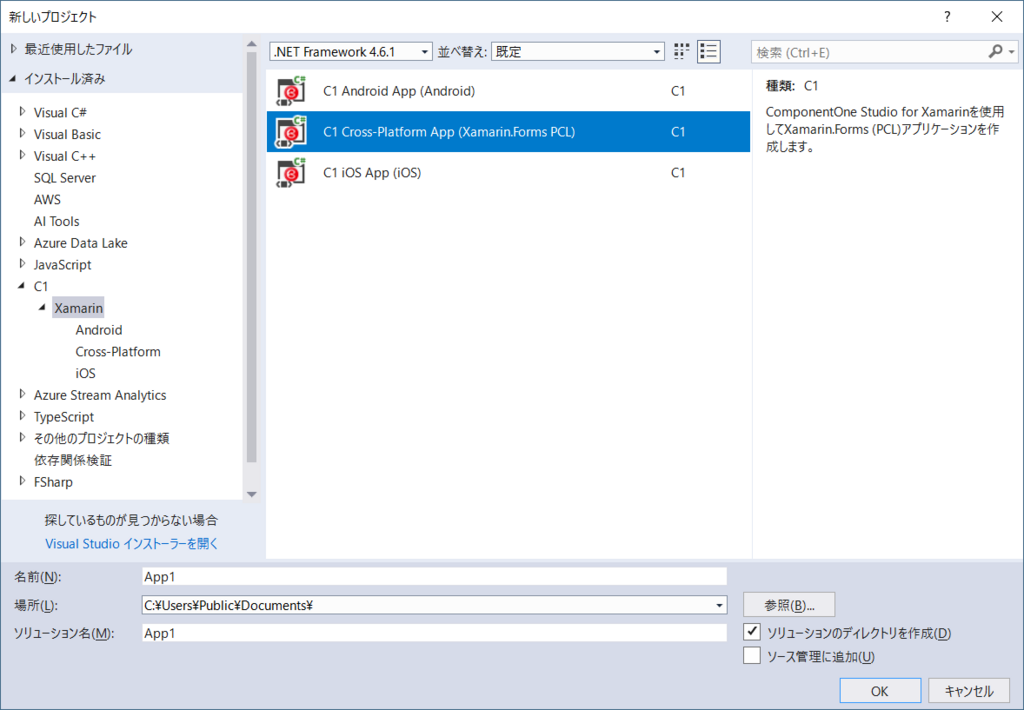Screen dimensions: 1024x710
Task: Select the C1 iOS App (iOS) template
Action: tap(508, 172)
